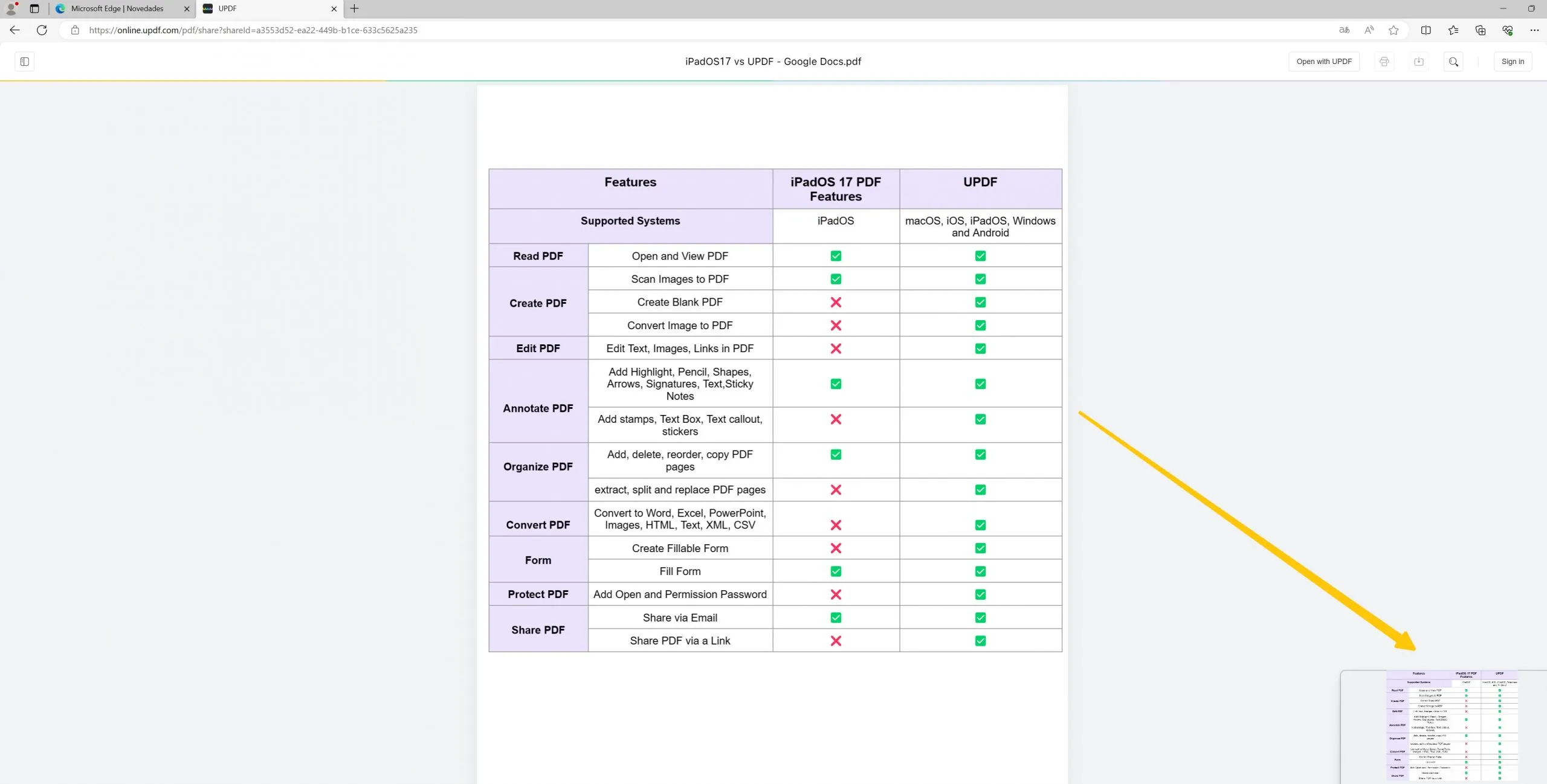Click the Protect PDF category cell
Screen dimensions: 1547x784
pos(538,594)
